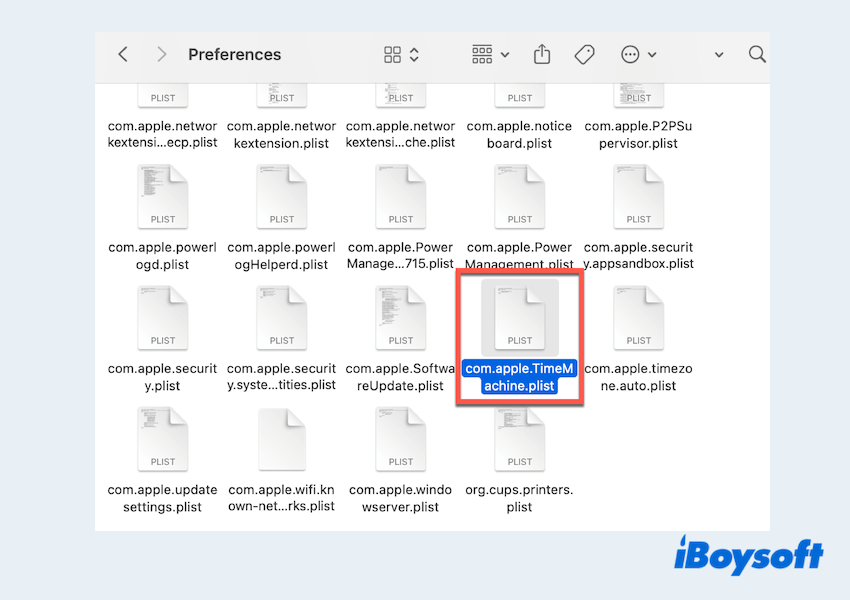Select com.apple.updatesettings.plist file
This screenshot has width=850, height=600.
(163, 439)
